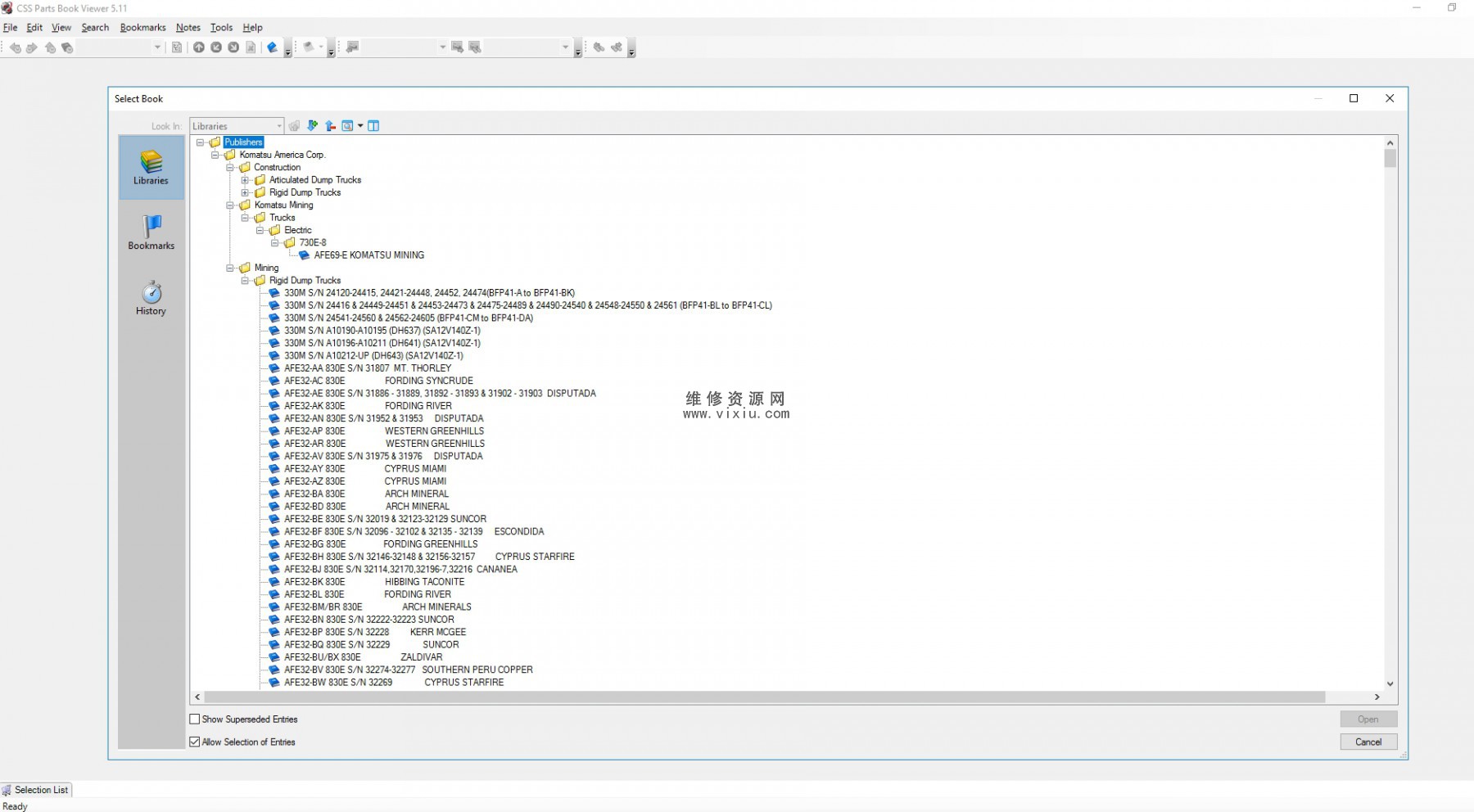Screen dimensions: 1474x812
Task: Expand Rigid Dump Trucks under Construction
Action: pyautogui.click(x=245, y=192)
